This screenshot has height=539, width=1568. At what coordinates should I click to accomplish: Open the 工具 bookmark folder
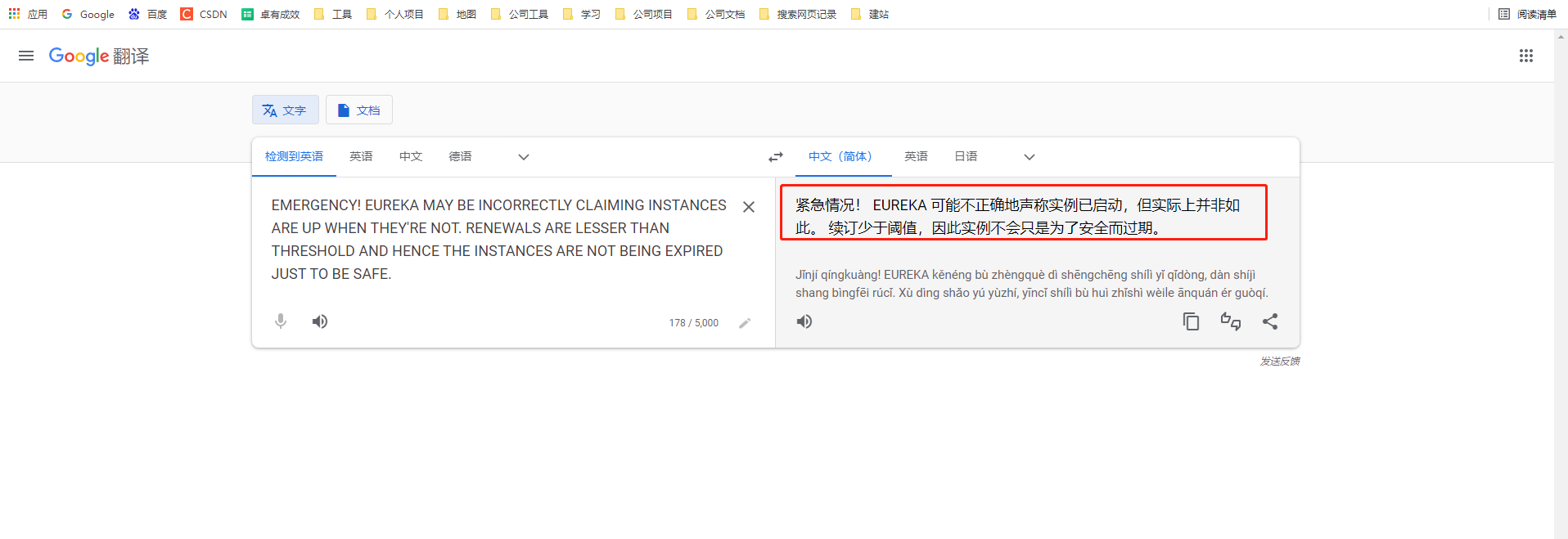tap(333, 14)
